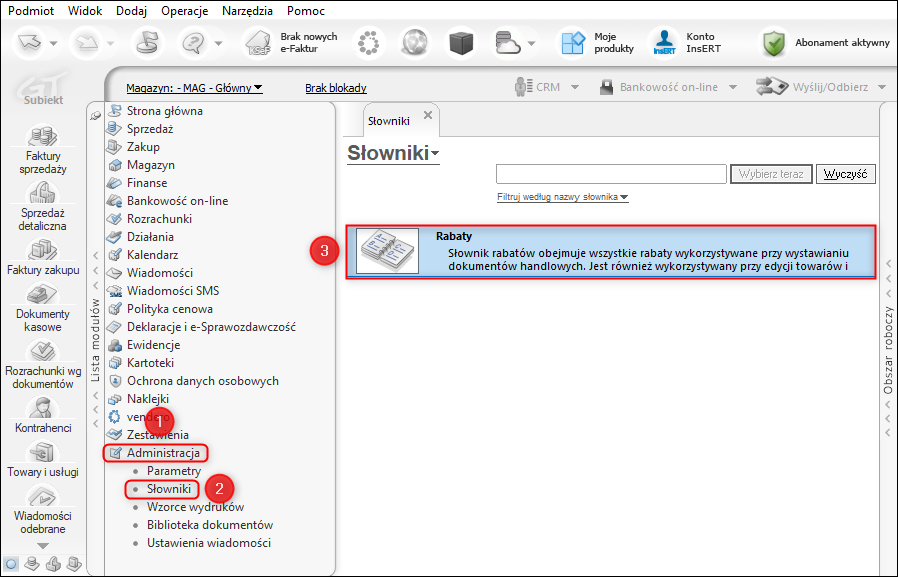Open Faktury sprzedaży shortcut icon
The image size is (898, 577).
(x=43, y=135)
